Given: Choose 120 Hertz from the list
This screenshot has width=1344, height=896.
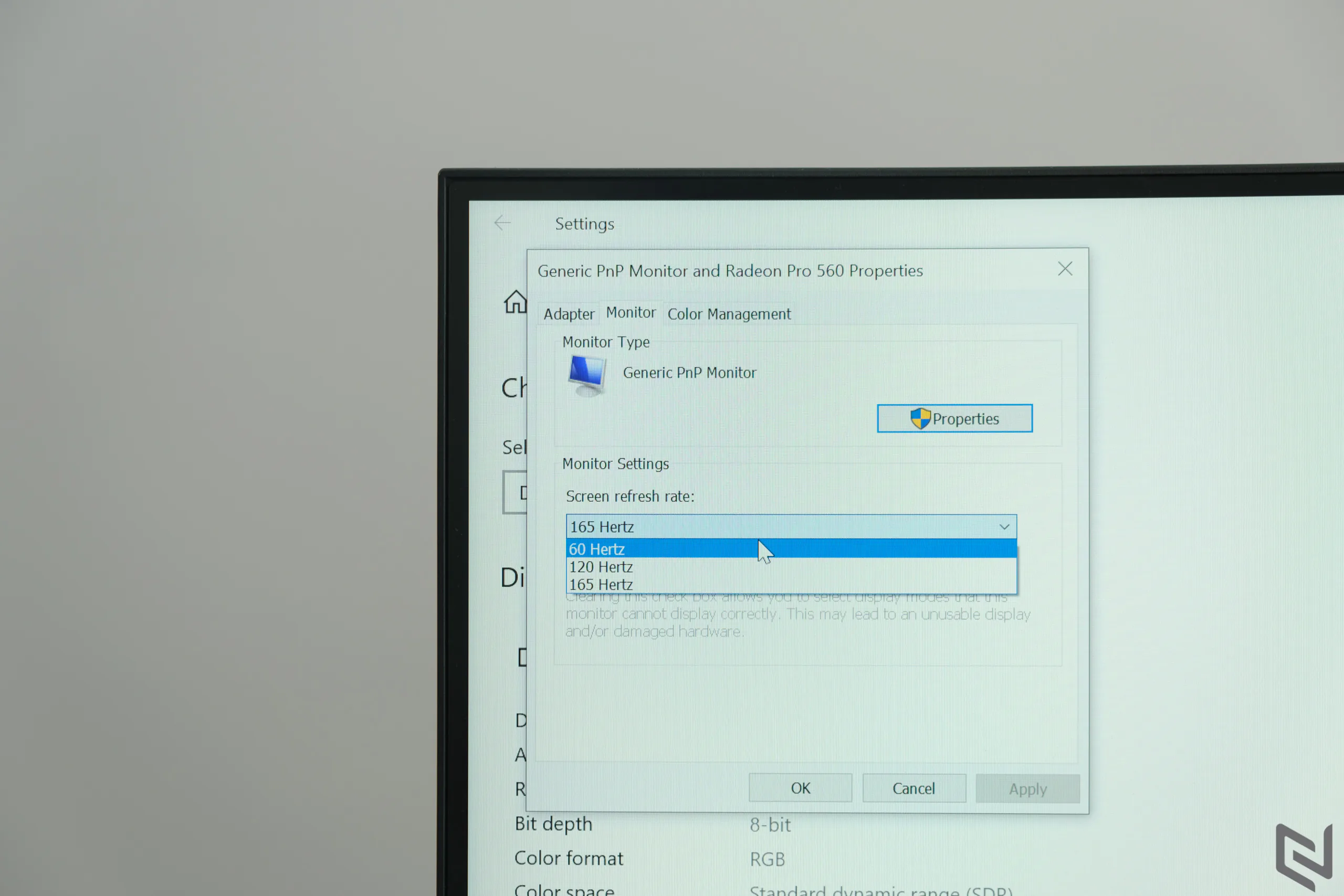Looking at the screenshot, I should [x=791, y=567].
